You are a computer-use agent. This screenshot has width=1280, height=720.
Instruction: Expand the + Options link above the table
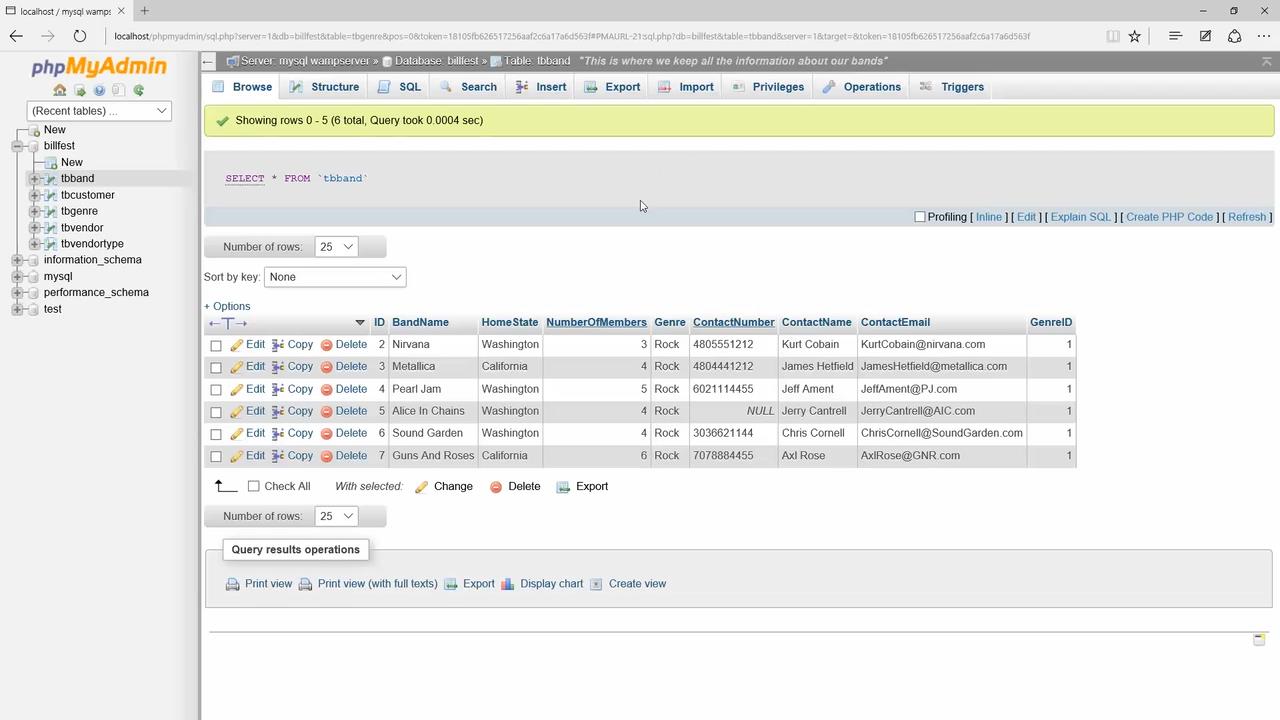pyautogui.click(x=227, y=306)
